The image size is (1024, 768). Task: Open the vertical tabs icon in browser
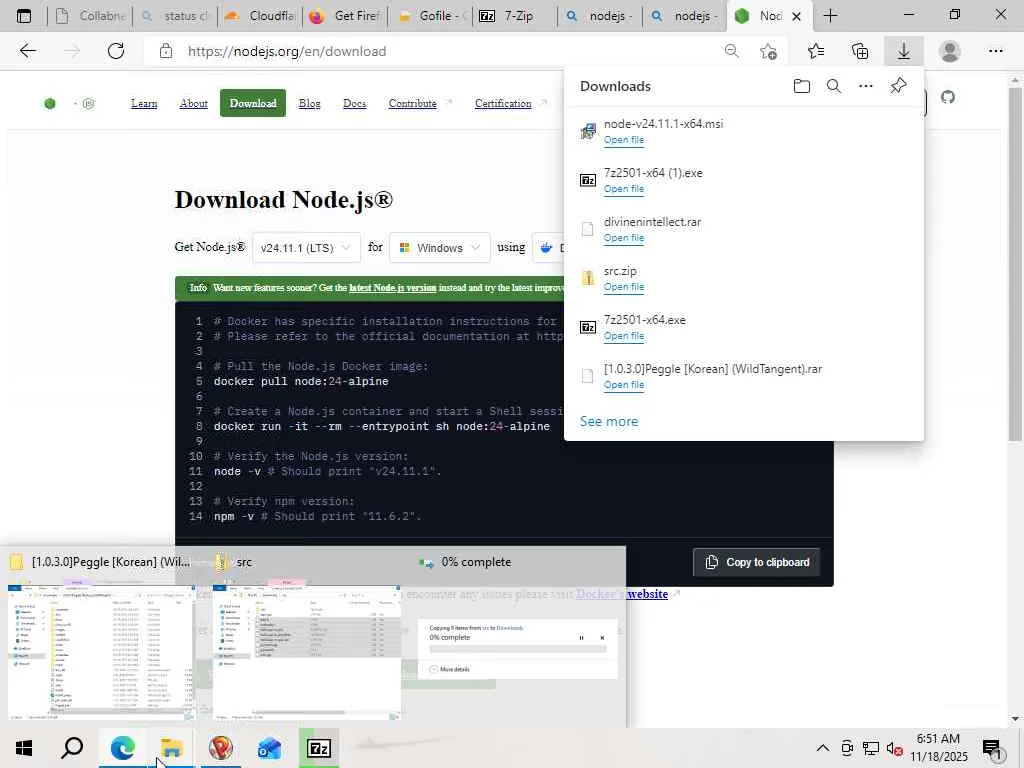24,16
